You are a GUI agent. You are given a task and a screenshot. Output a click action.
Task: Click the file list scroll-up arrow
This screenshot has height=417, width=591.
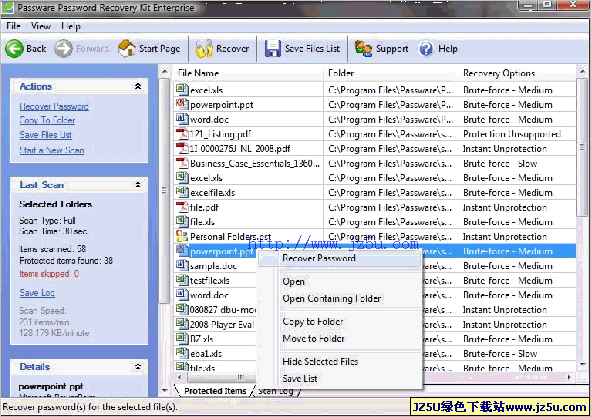pyautogui.click(x=582, y=71)
